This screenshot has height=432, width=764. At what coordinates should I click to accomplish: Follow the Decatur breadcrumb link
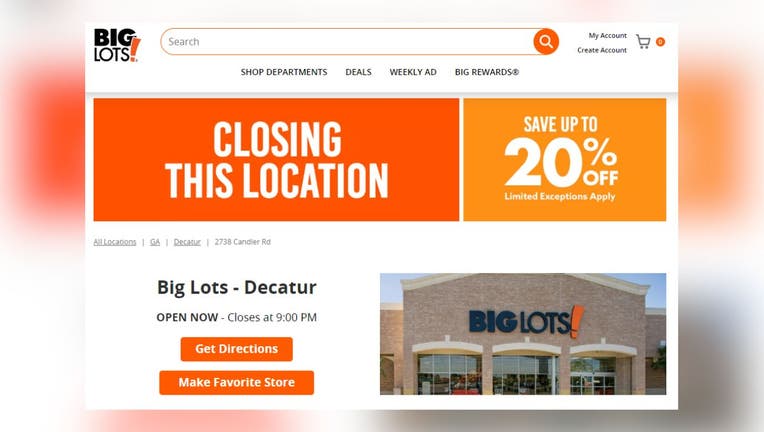pos(187,242)
